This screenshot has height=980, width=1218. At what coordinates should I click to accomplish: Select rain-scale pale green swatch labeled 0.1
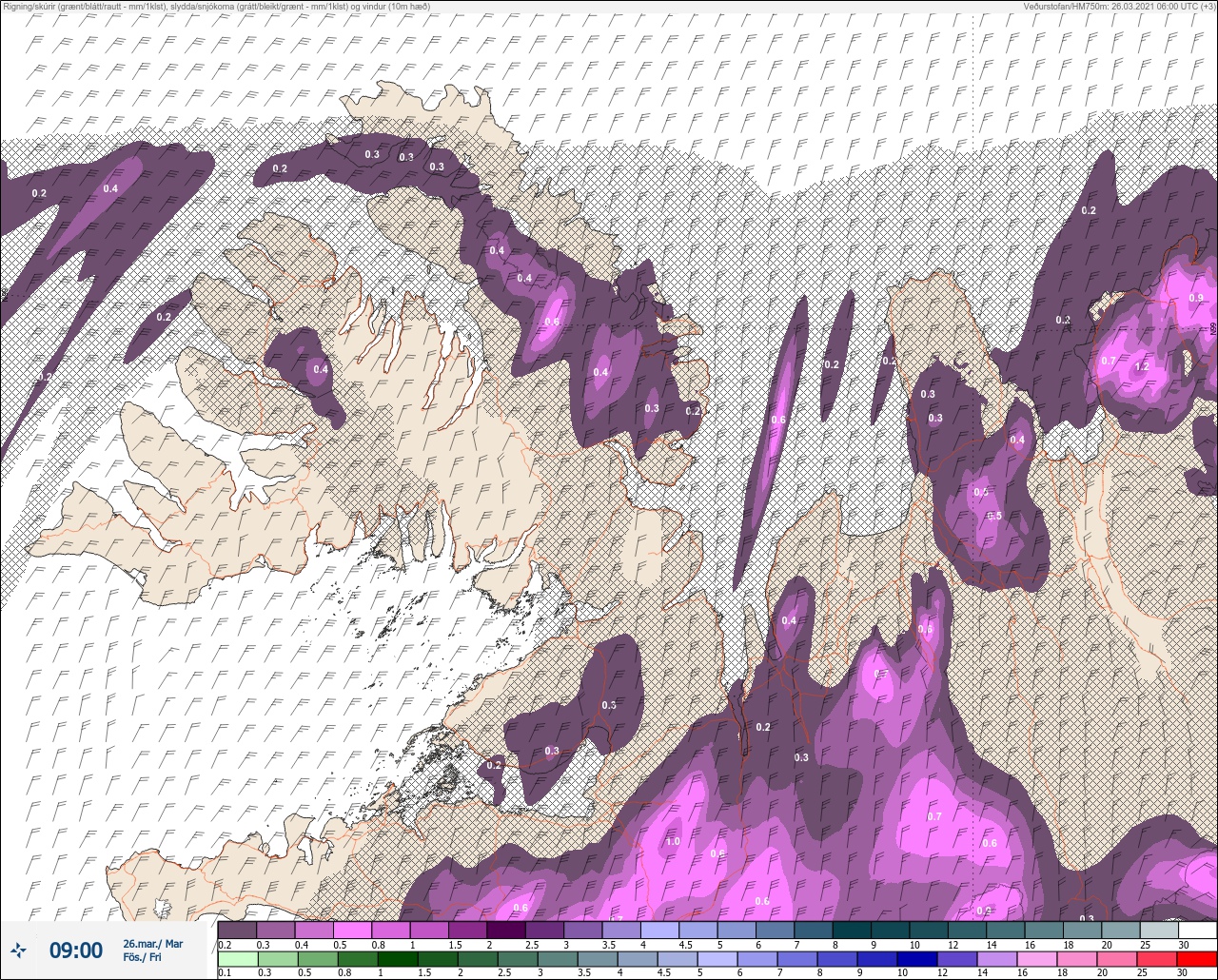237,959
